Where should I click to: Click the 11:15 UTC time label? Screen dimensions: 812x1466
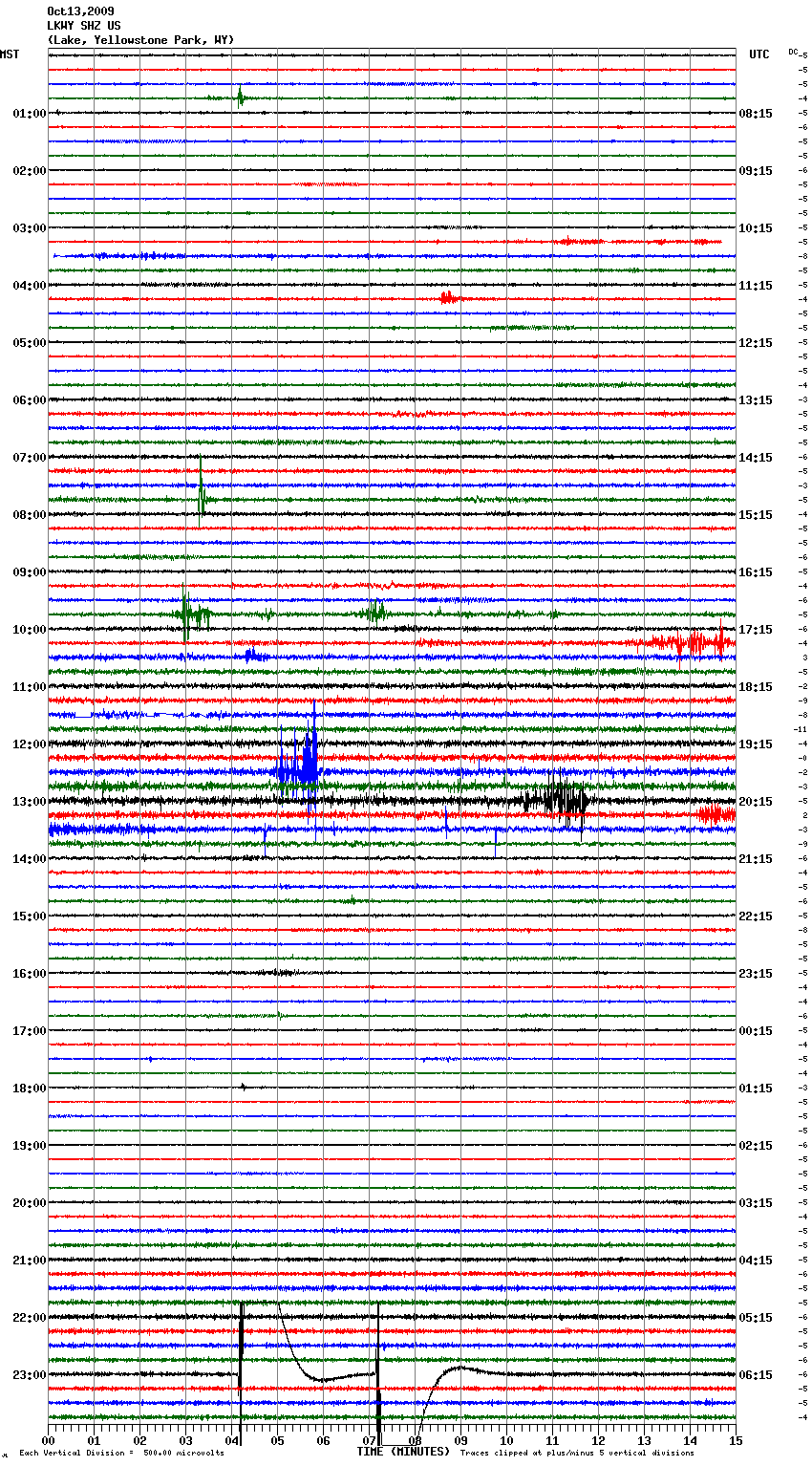coord(756,286)
